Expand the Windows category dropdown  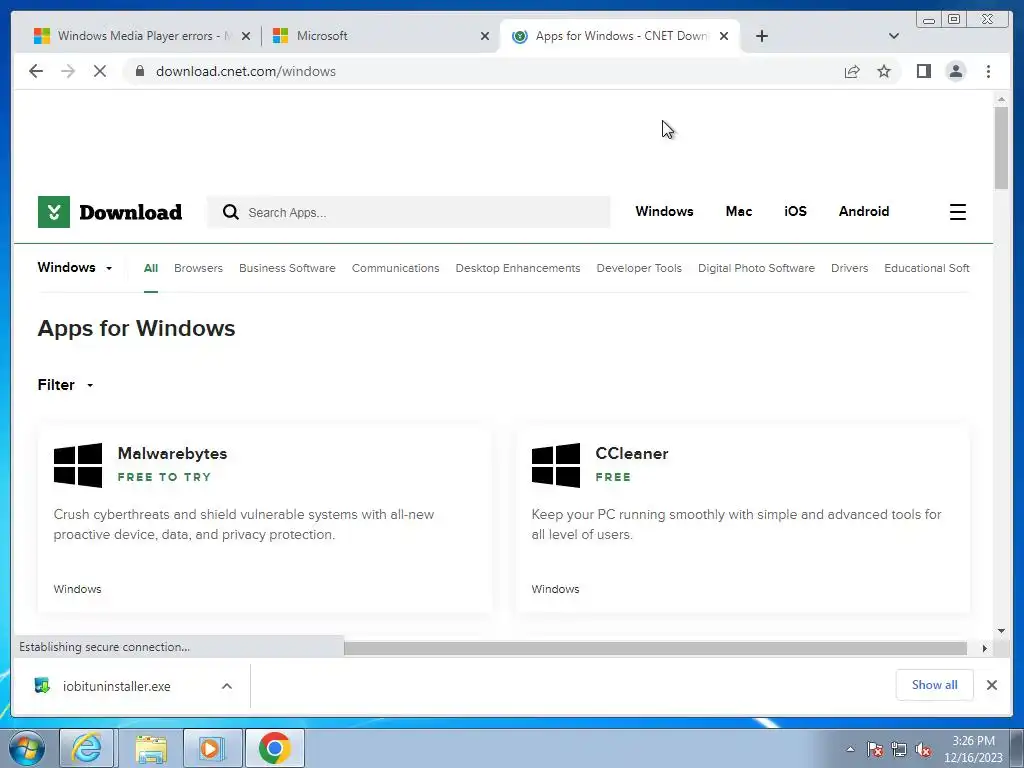[x=75, y=268]
